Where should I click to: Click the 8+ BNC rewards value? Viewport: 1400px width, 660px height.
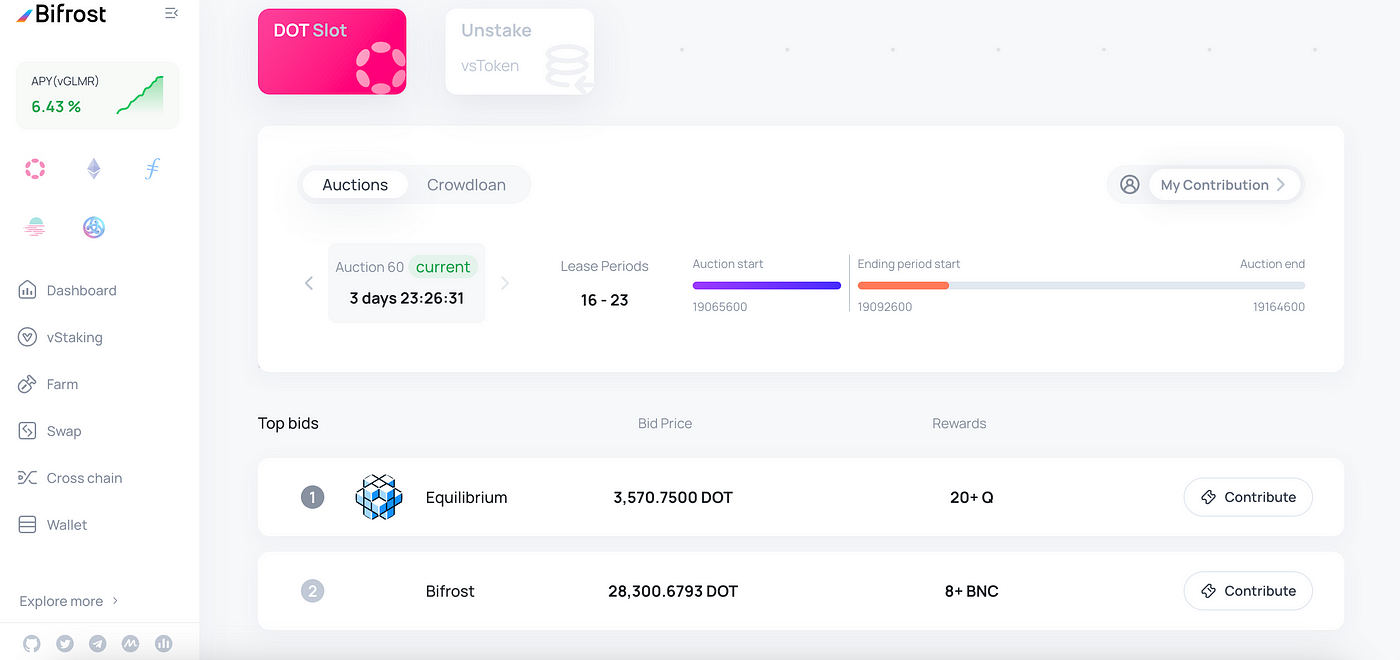click(x=972, y=591)
